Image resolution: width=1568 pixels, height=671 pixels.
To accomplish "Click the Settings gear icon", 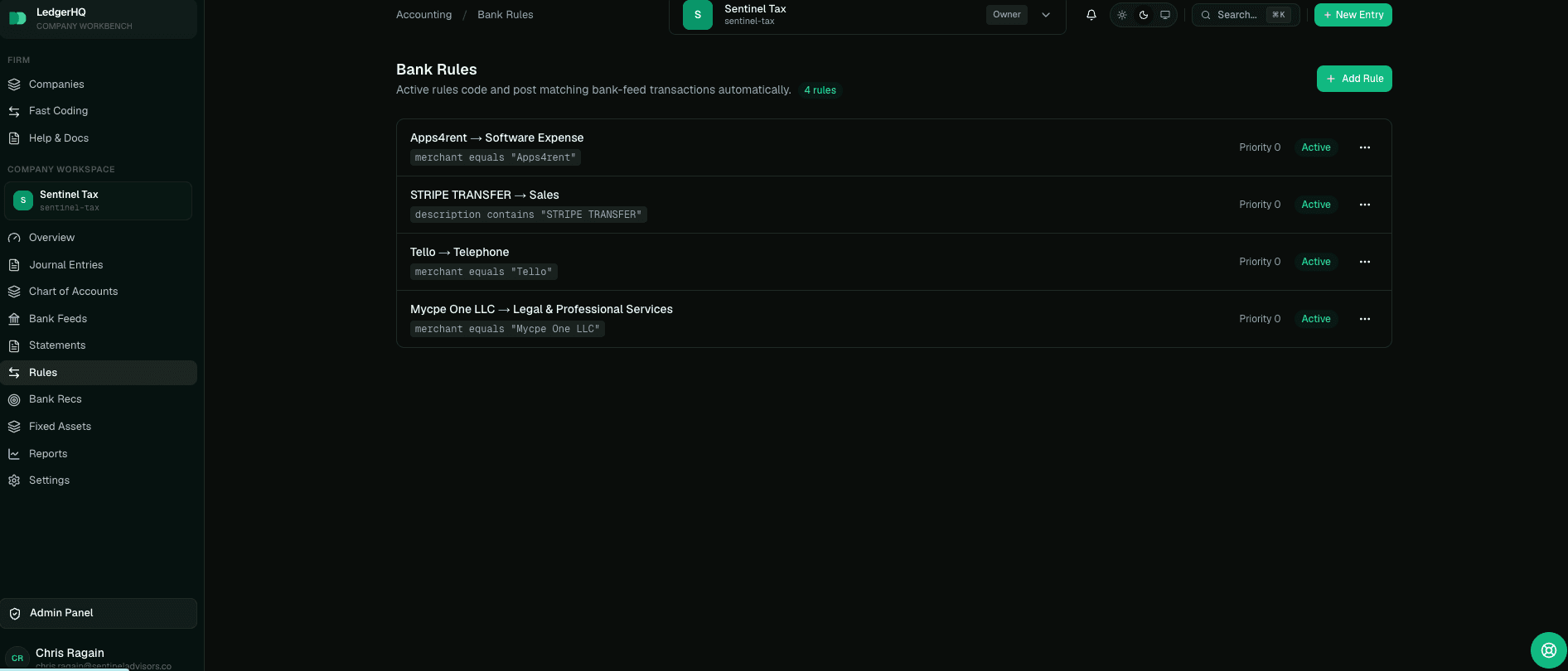I will (x=14, y=480).
